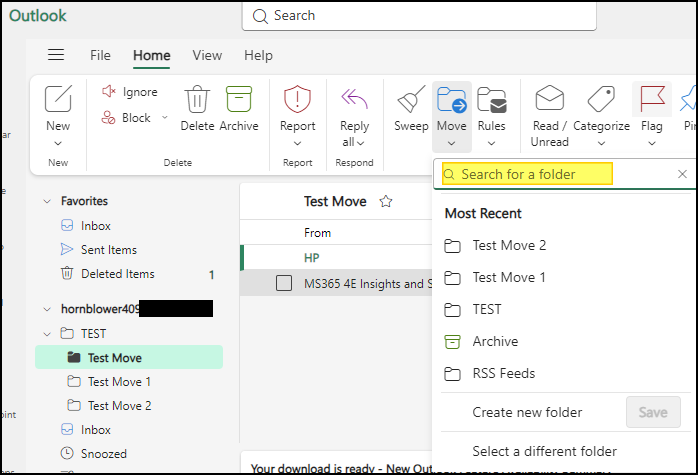Click the Sweep broom icon
This screenshot has width=698, height=475.
411,99
